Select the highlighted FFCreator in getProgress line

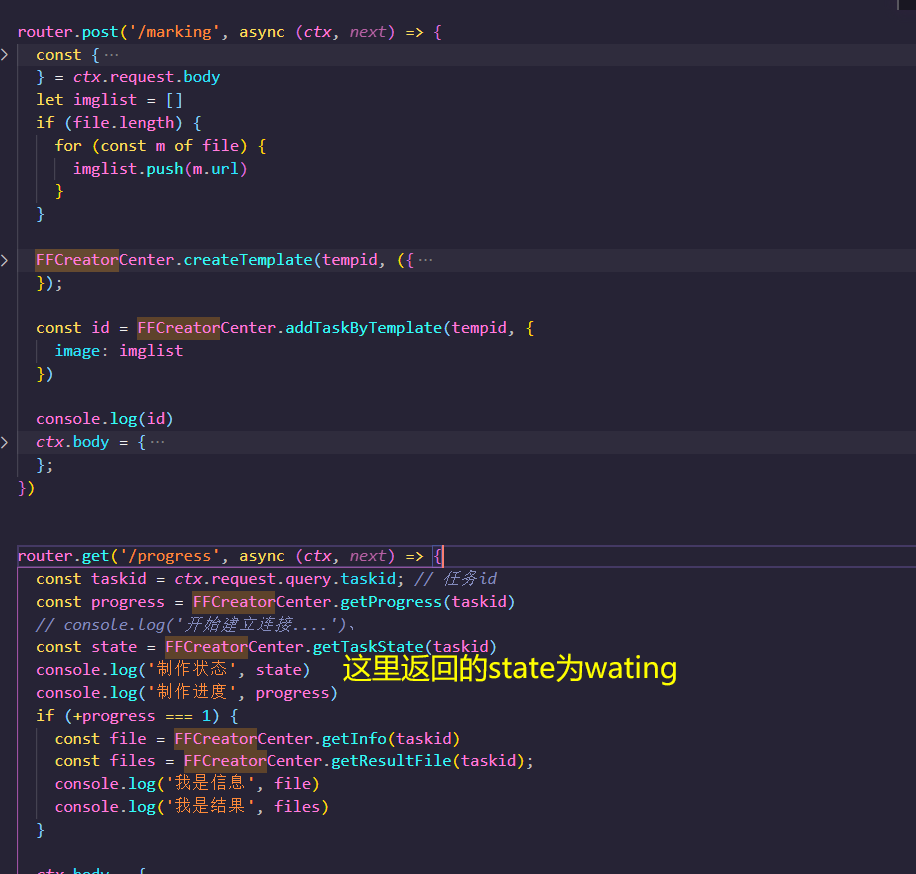click(233, 601)
